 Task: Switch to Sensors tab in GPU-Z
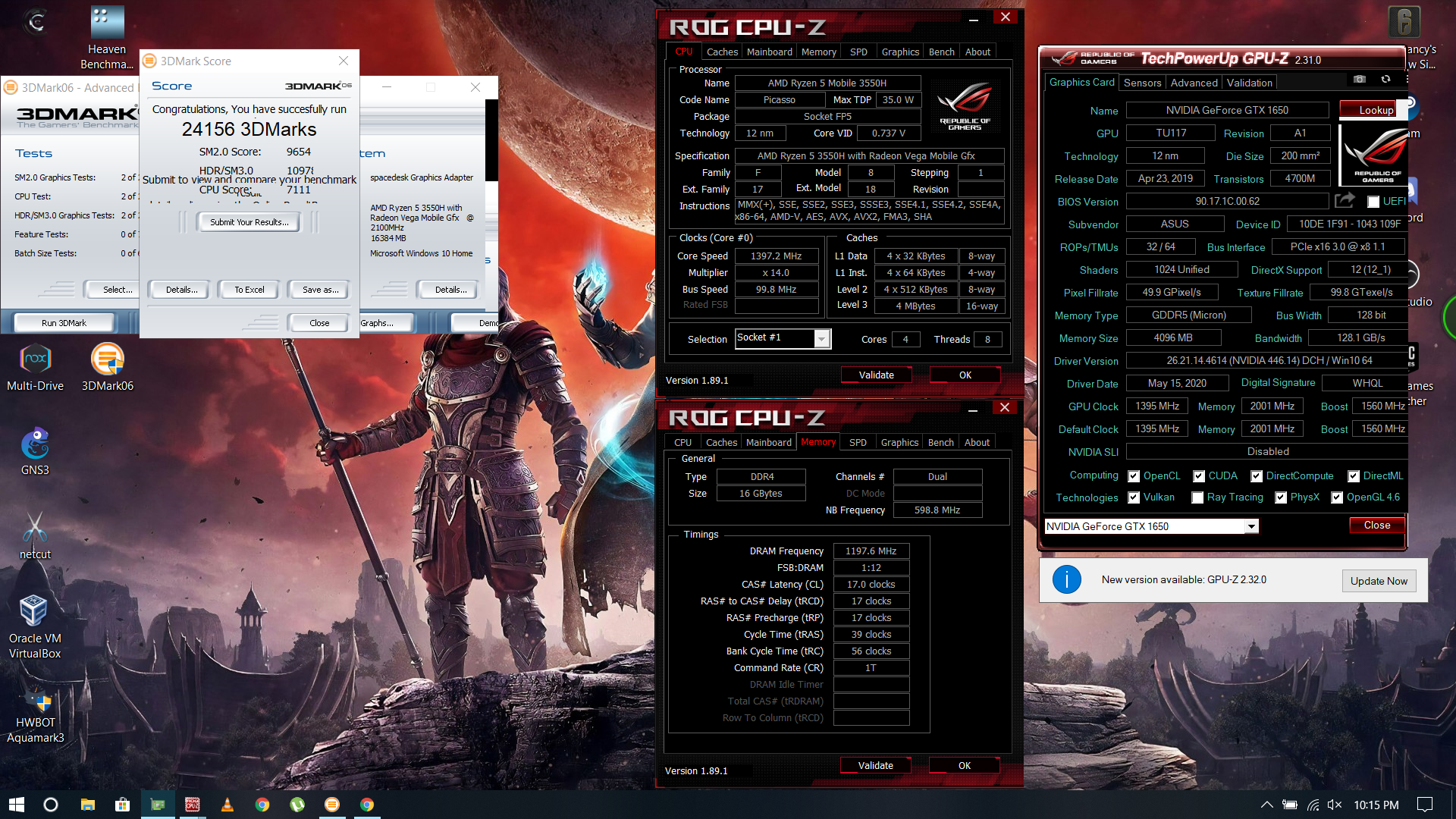pyautogui.click(x=1142, y=83)
